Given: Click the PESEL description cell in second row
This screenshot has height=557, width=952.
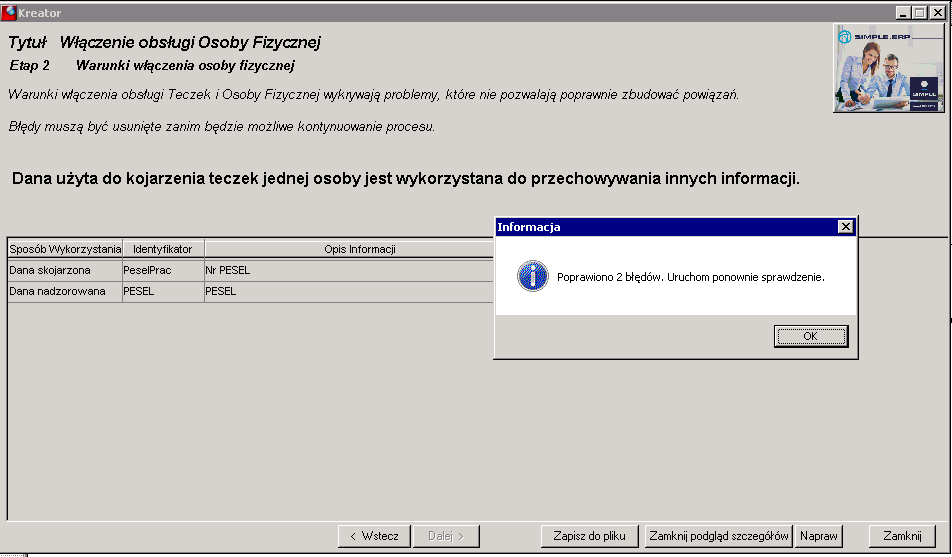Looking at the screenshot, I should (349, 292).
